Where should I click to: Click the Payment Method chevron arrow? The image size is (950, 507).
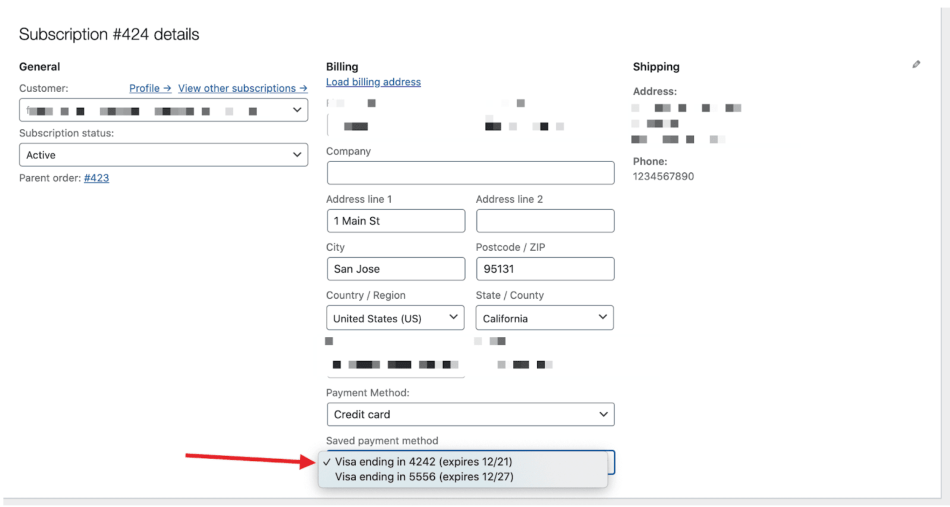[603, 414]
